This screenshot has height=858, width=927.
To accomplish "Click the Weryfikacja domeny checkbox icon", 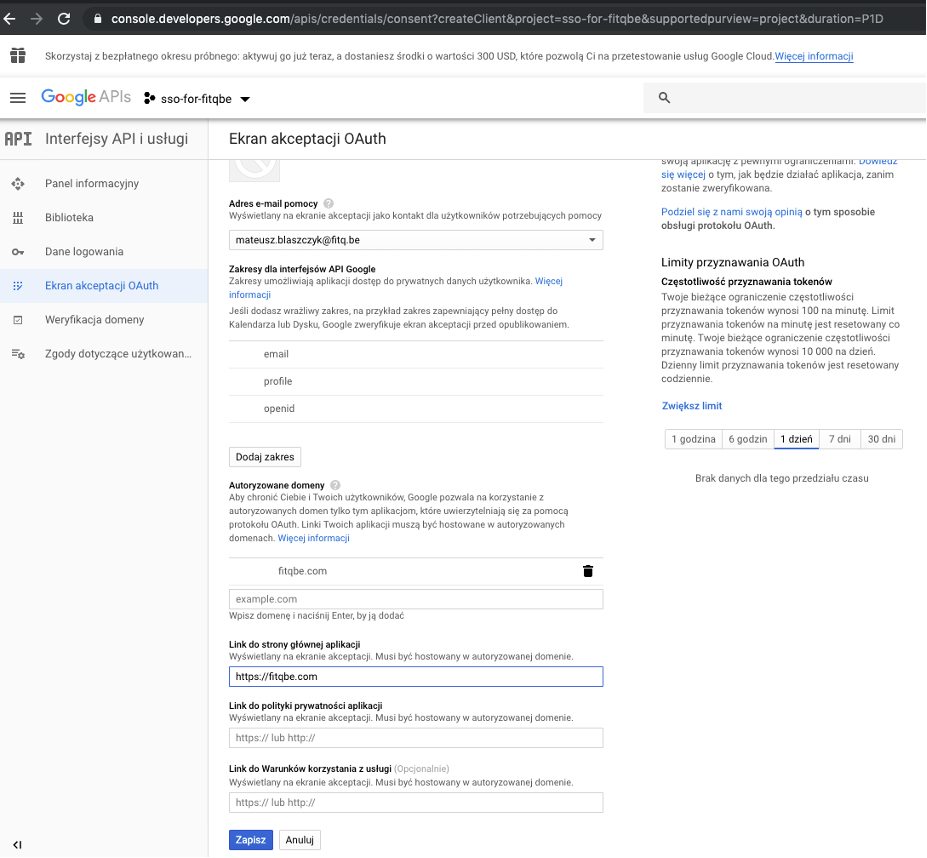I will point(18,320).
